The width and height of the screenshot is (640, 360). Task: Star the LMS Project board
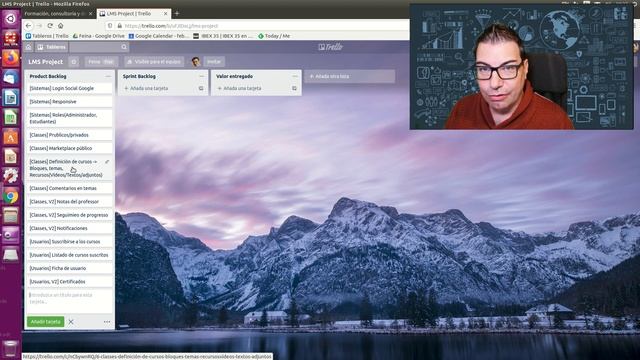coord(74,62)
